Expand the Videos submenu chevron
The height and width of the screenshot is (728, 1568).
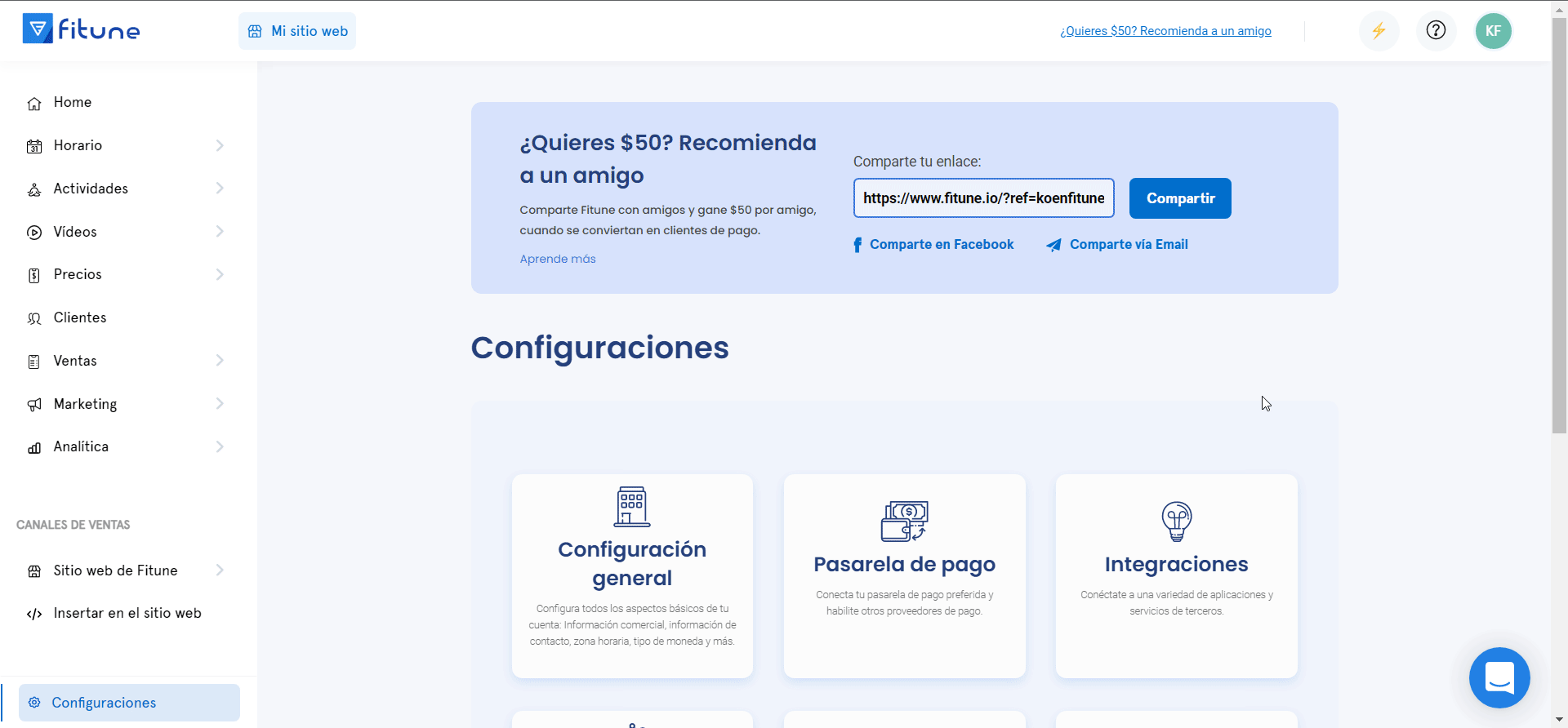click(220, 232)
